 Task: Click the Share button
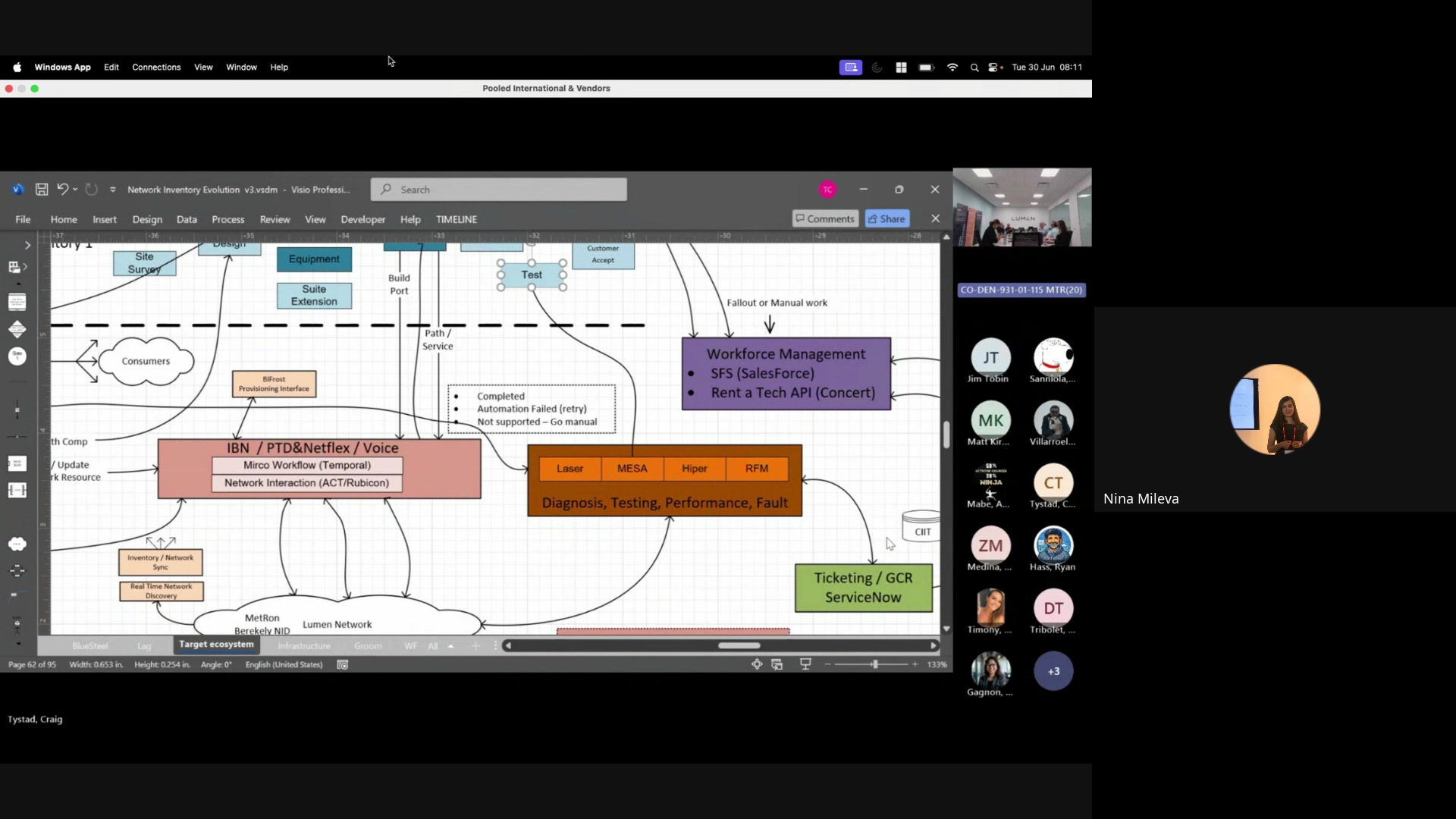pyautogui.click(x=887, y=218)
